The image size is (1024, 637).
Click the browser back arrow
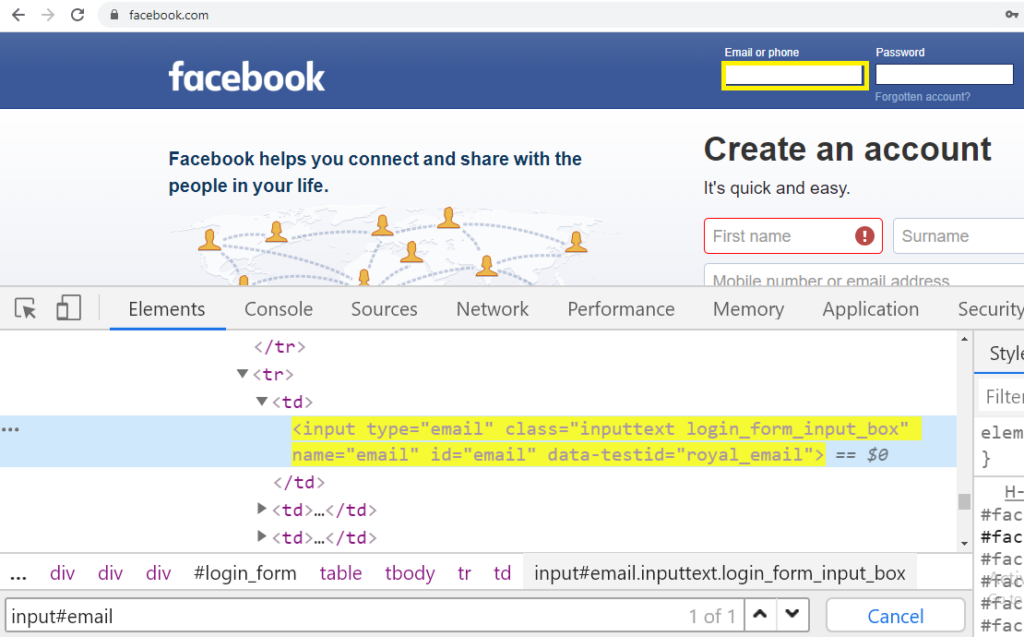[18, 14]
